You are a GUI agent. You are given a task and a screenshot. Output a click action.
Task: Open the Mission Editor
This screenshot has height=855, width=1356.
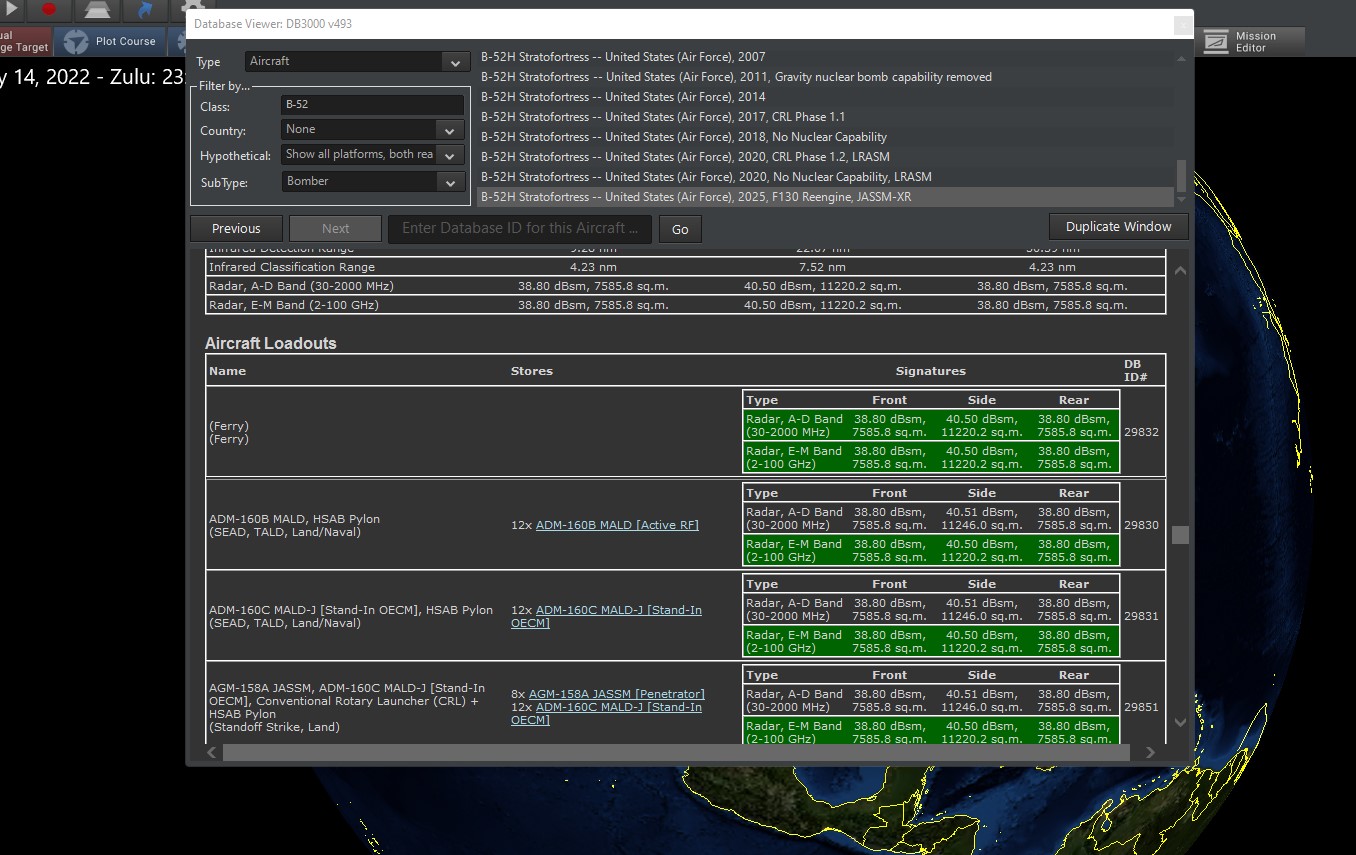tap(1250, 41)
